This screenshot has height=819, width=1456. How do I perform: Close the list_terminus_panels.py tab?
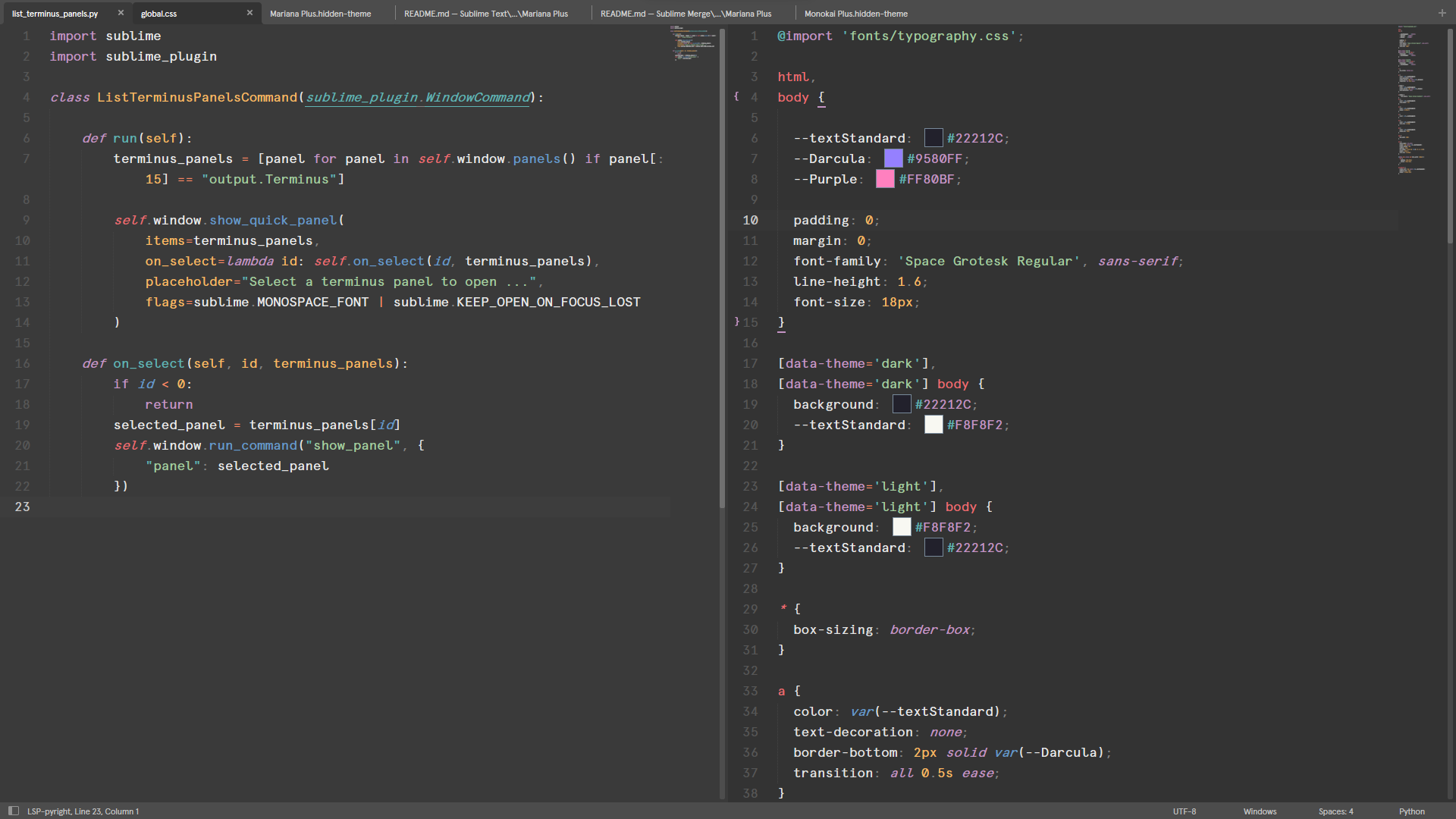121,13
